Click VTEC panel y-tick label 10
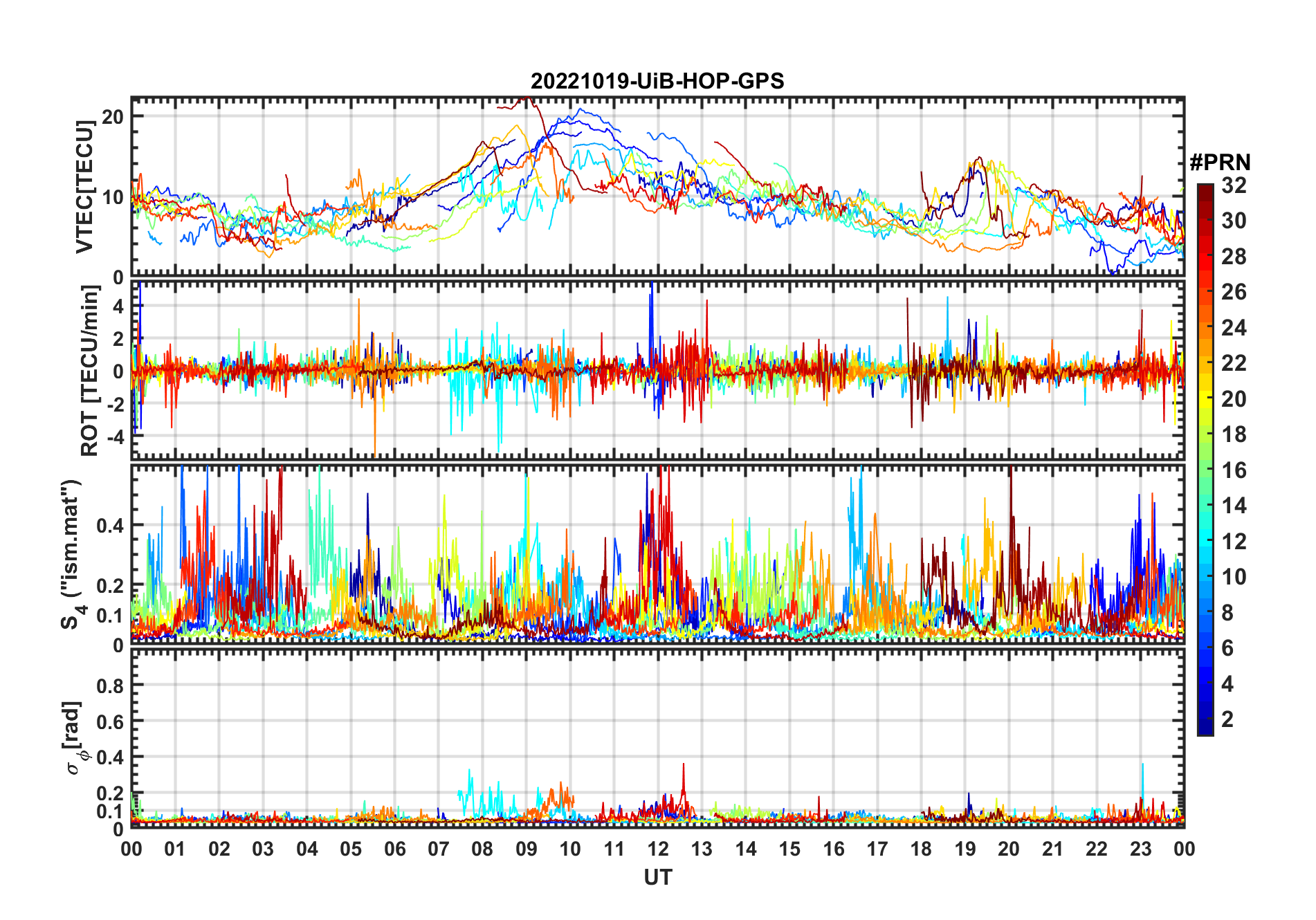The image size is (1316, 920). [113, 197]
